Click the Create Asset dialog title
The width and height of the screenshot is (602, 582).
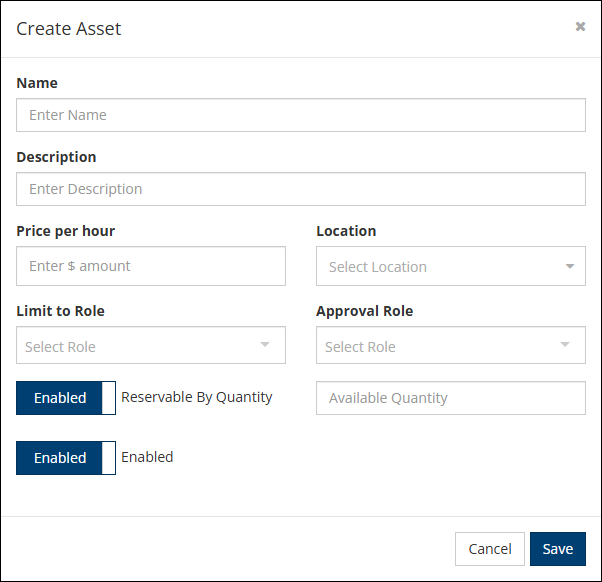click(69, 29)
